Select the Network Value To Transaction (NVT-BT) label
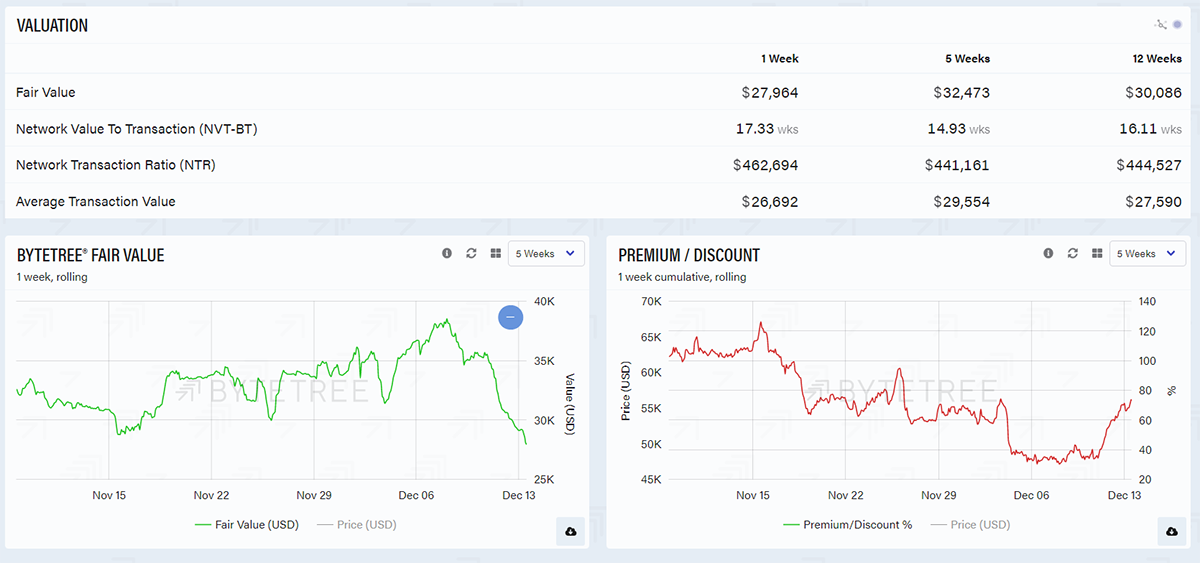 (x=137, y=129)
